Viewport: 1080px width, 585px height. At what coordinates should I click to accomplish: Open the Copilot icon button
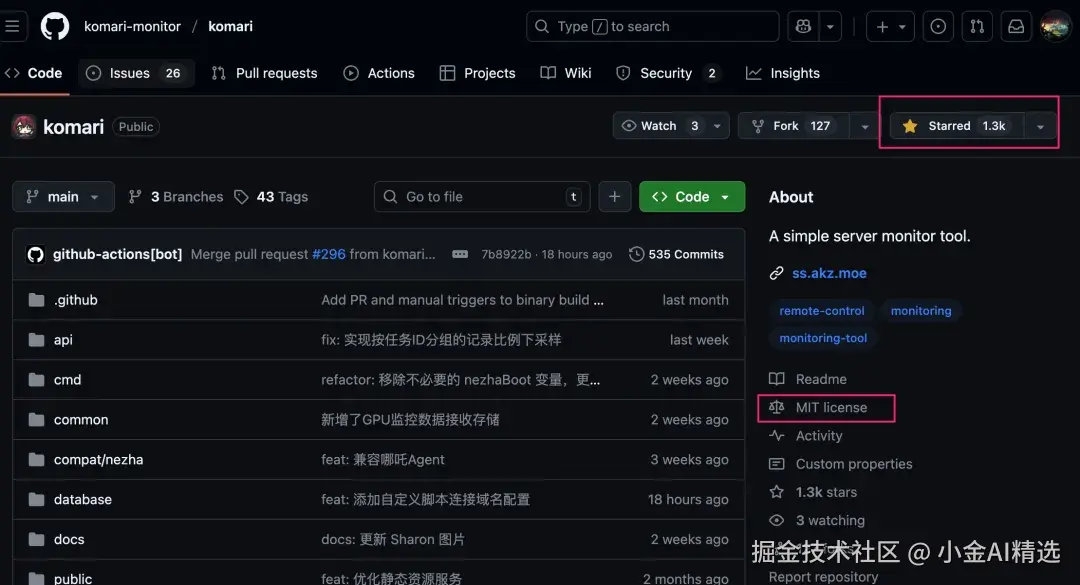[x=803, y=27]
